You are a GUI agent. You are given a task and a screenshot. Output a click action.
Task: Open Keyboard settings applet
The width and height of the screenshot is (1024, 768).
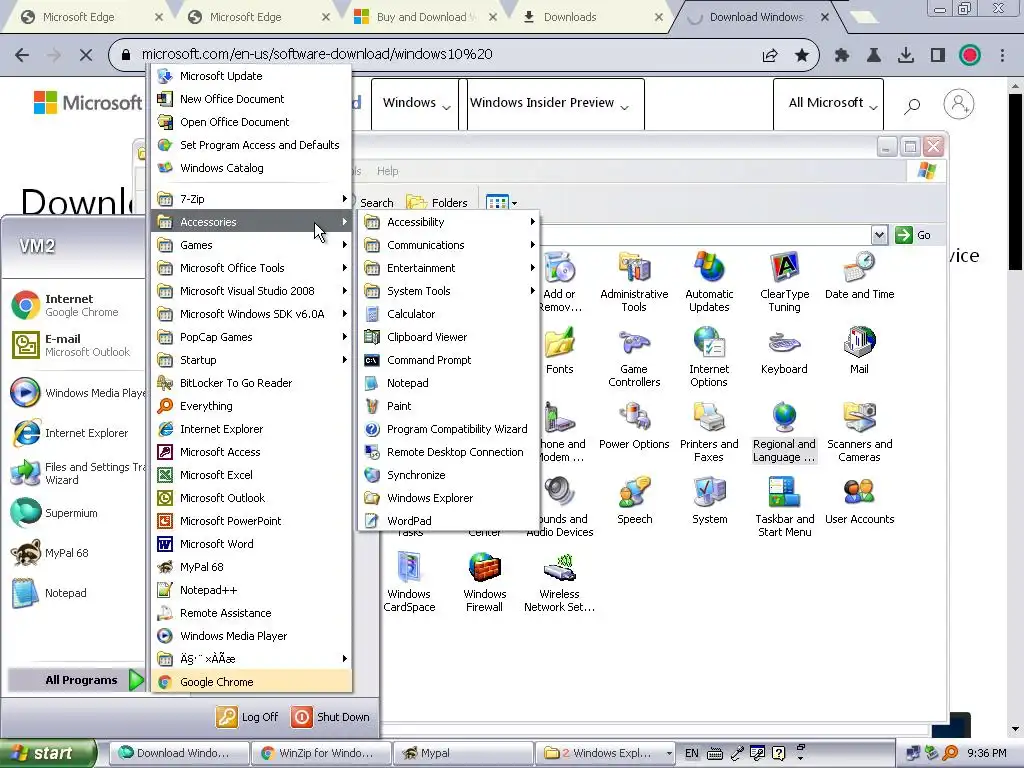point(784,351)
